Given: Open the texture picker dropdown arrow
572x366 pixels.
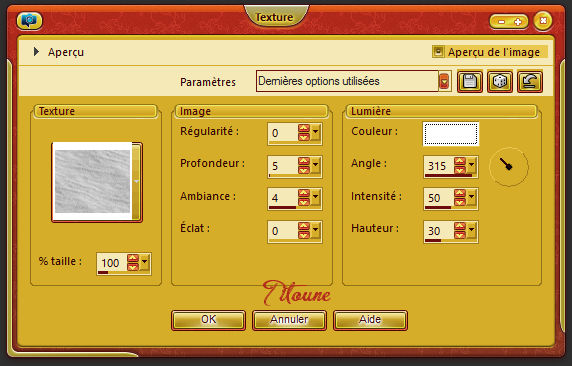Looking at the screenshot, I should point(136,181).
